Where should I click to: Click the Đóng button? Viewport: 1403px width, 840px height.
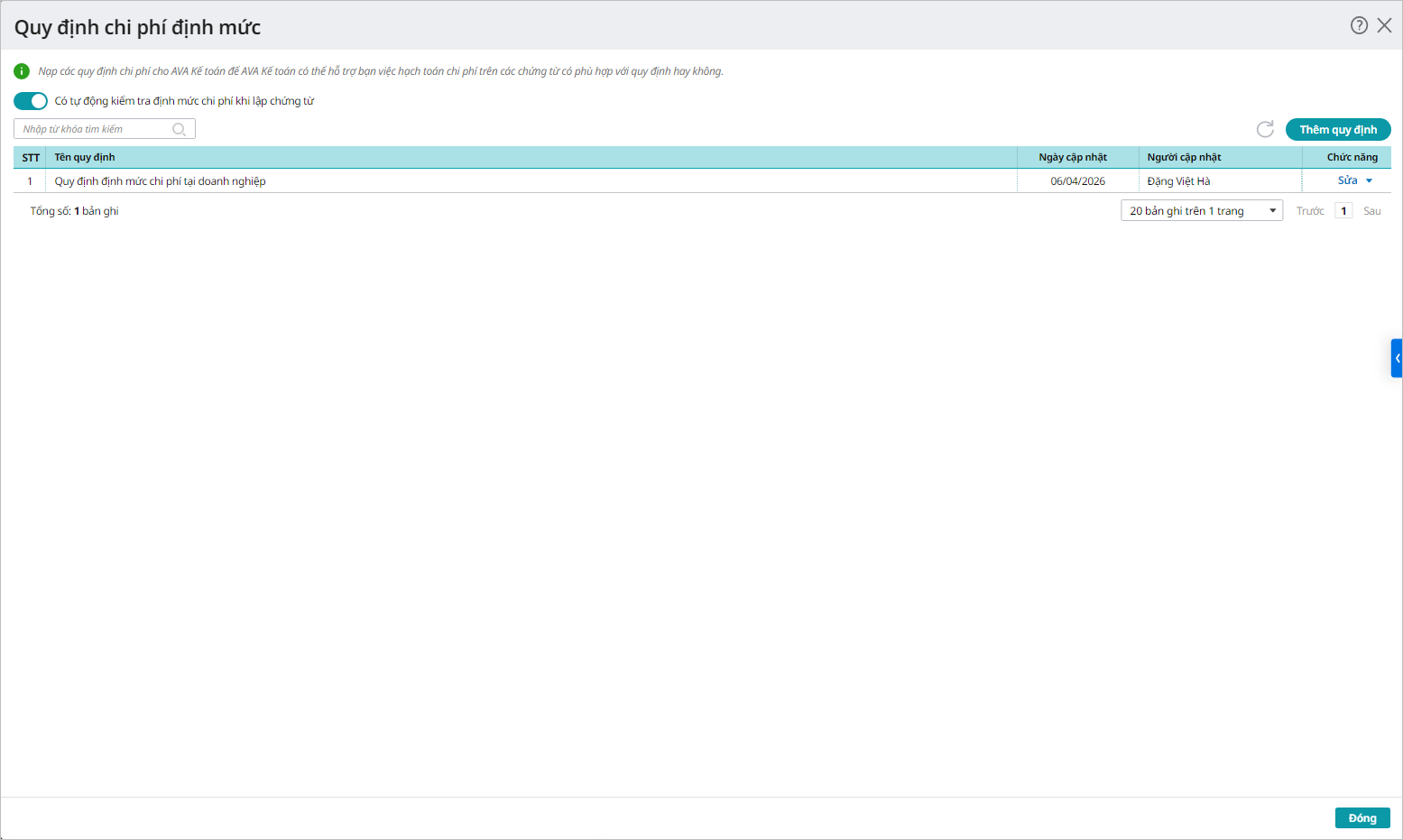click(1361, 817)
